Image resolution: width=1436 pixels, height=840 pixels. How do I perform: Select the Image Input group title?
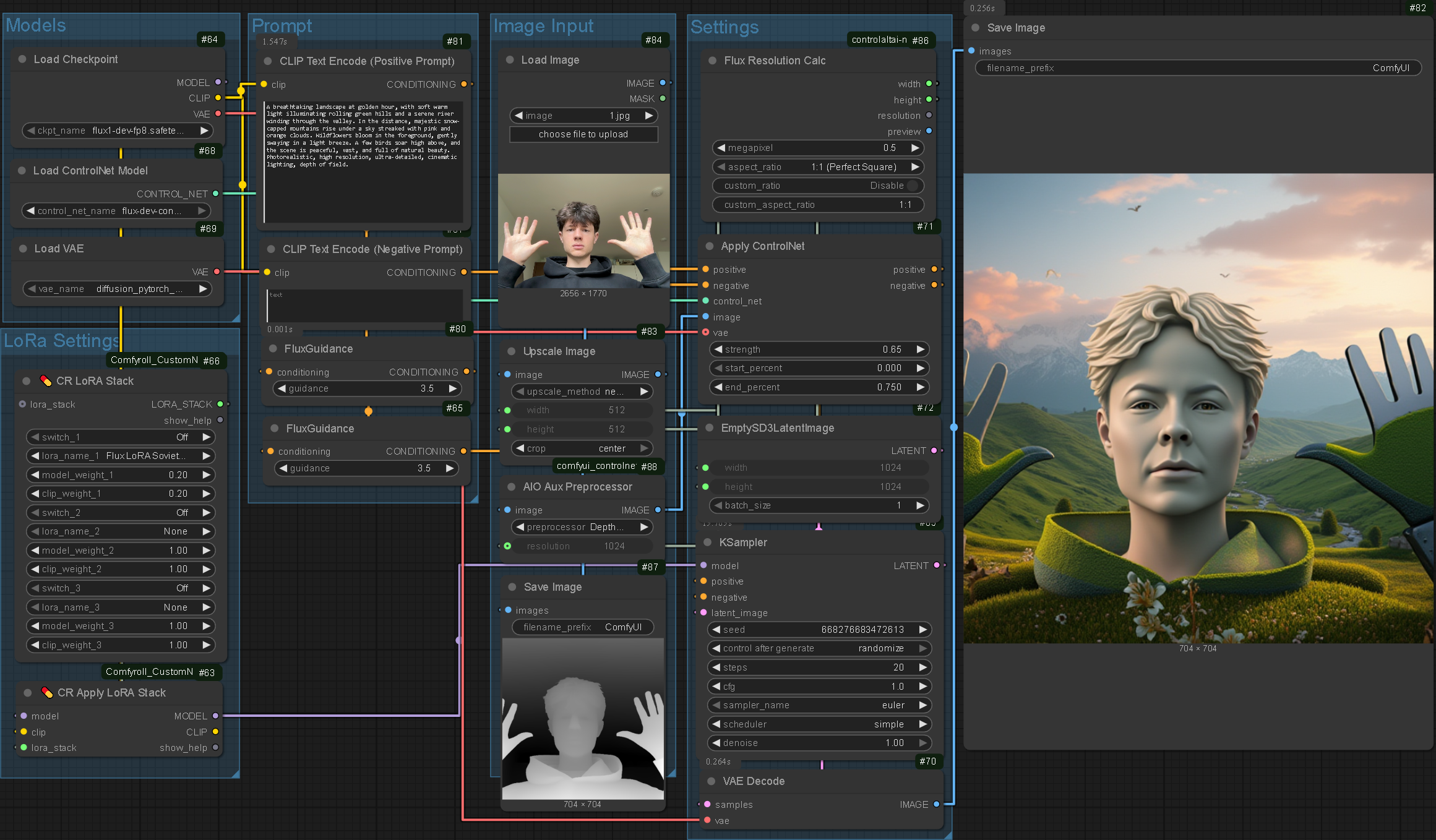click(543, 26)
